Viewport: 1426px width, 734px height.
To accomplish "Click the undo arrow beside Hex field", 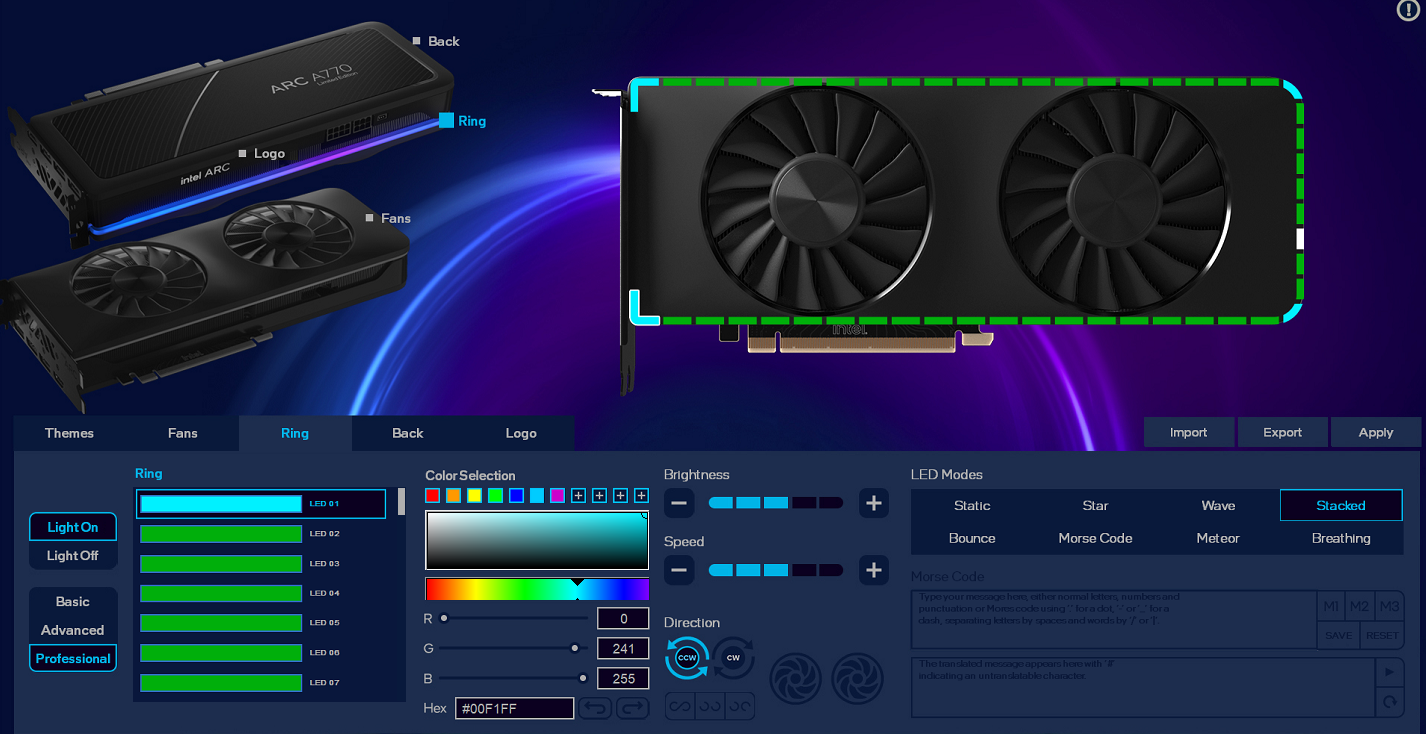I will pos(596,708).
